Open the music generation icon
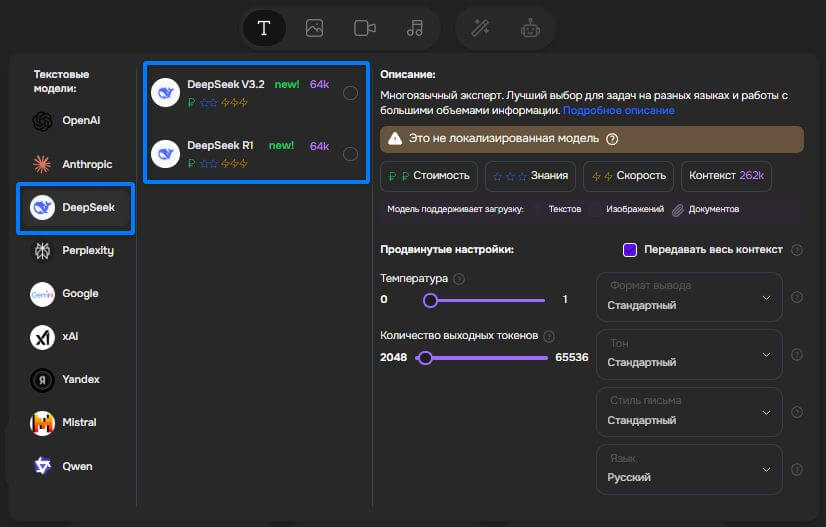The image size is (826, 527). pyautogui.click(x=415, y=28)
